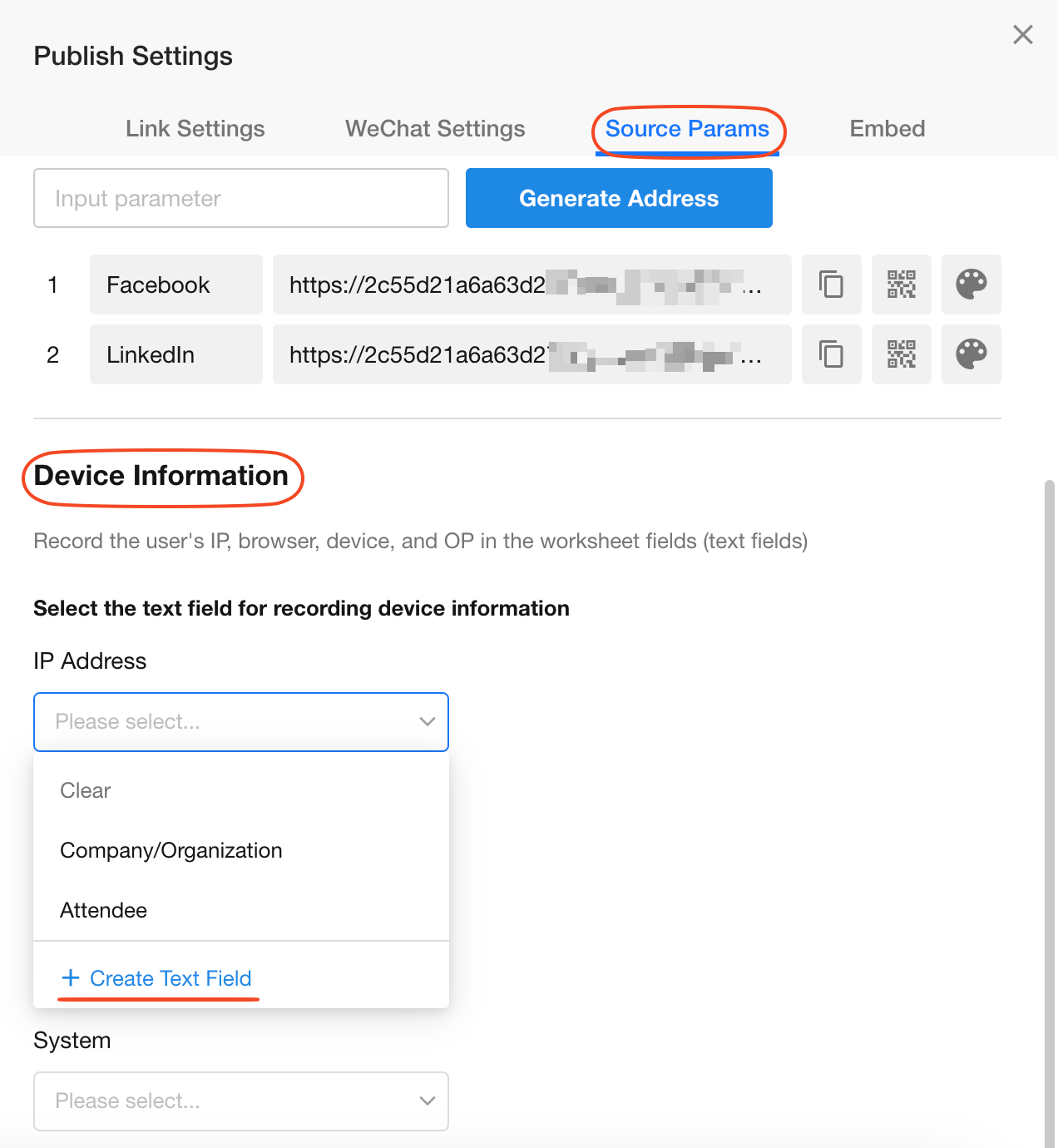
Task: Click the plus icon to create text field
Action: 71,978
